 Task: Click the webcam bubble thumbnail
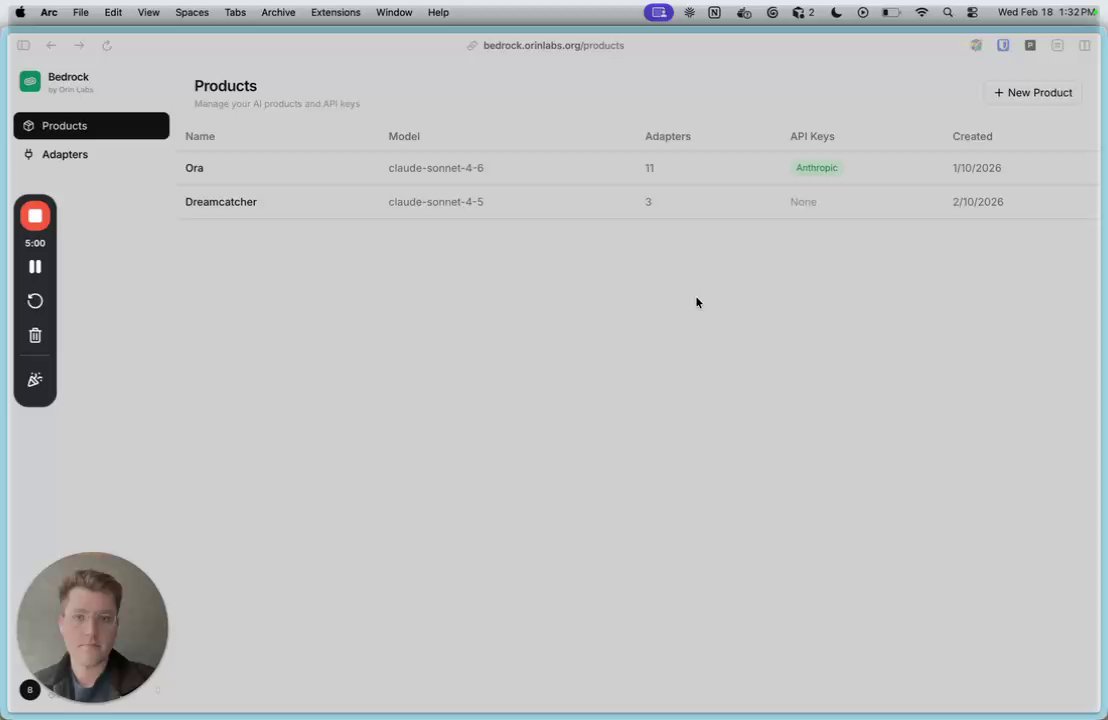tap(93, 627)
